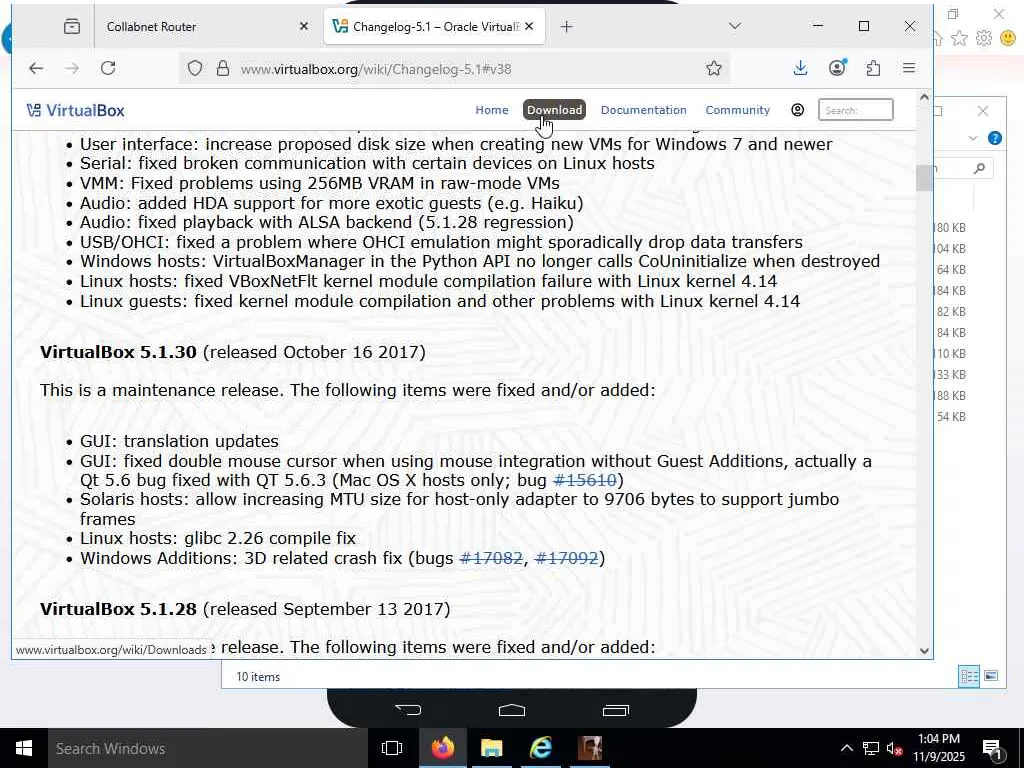
Task: Click page scrollbar up arrow
Action: pyautogui.click(x=924, y=97)
